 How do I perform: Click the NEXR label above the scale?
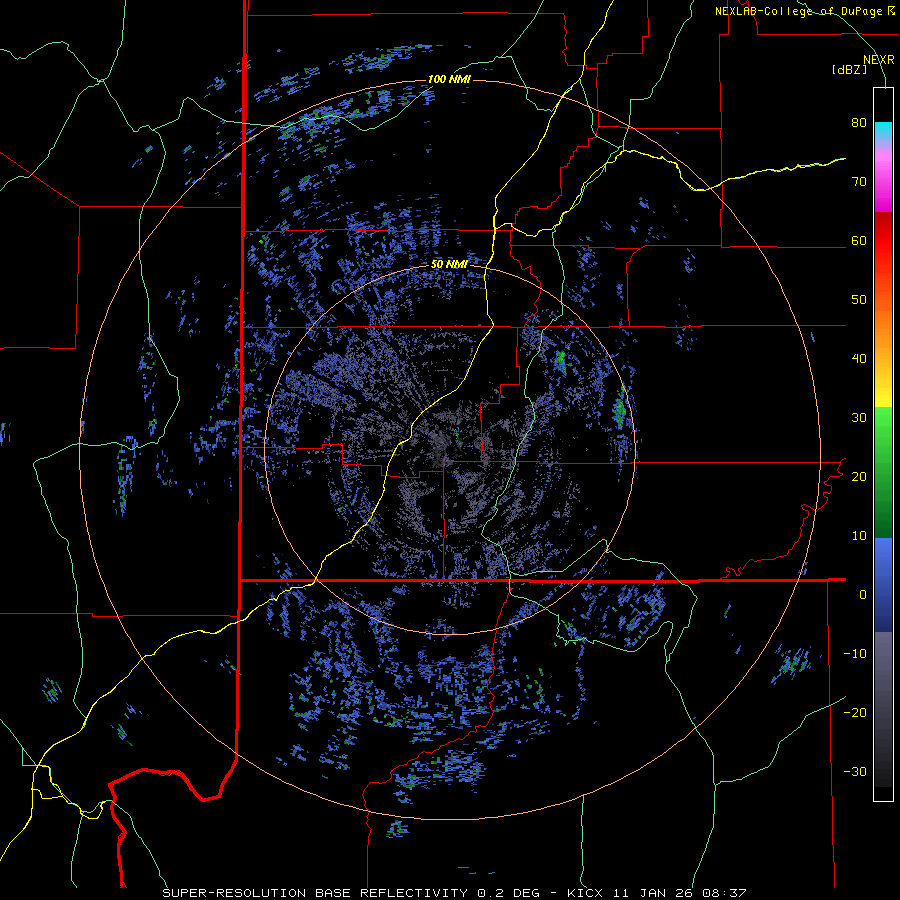point(878,60)
